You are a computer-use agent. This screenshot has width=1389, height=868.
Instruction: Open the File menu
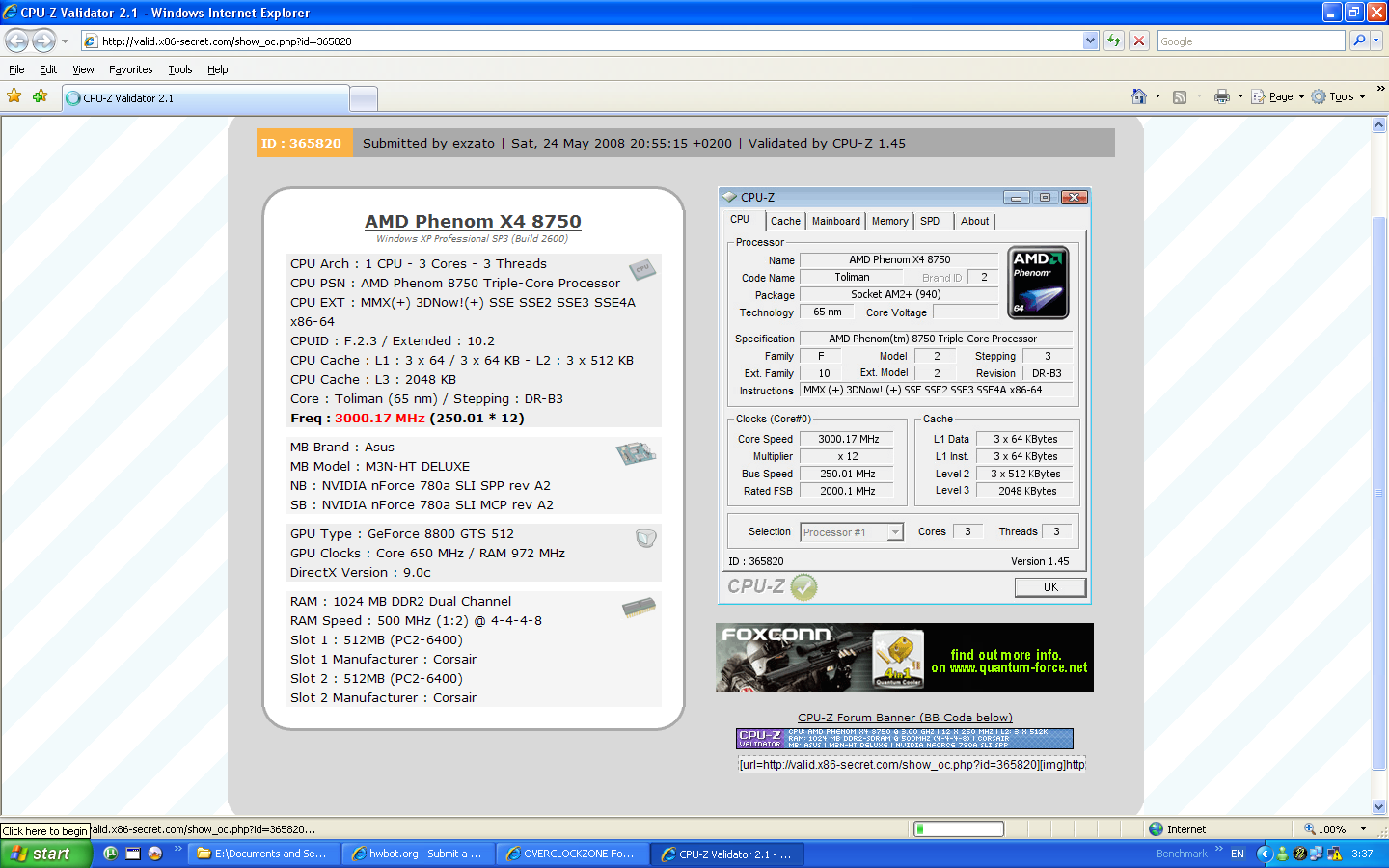click(x=16, y=69)
